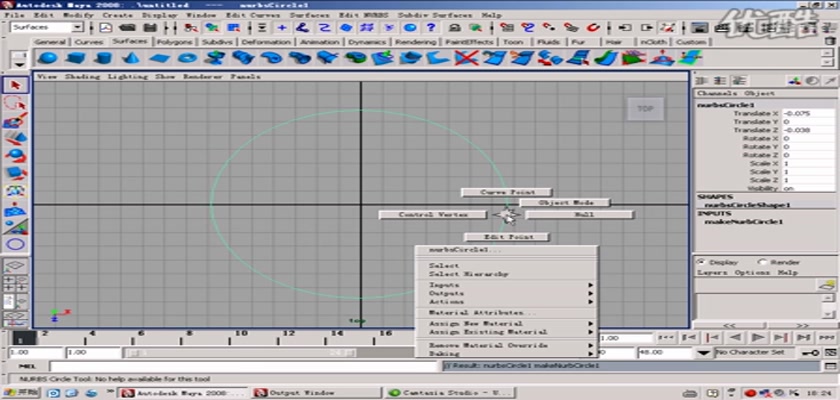Choose Control Vertex in marking menu
This screenshot has width=840, height=400.
433,215
